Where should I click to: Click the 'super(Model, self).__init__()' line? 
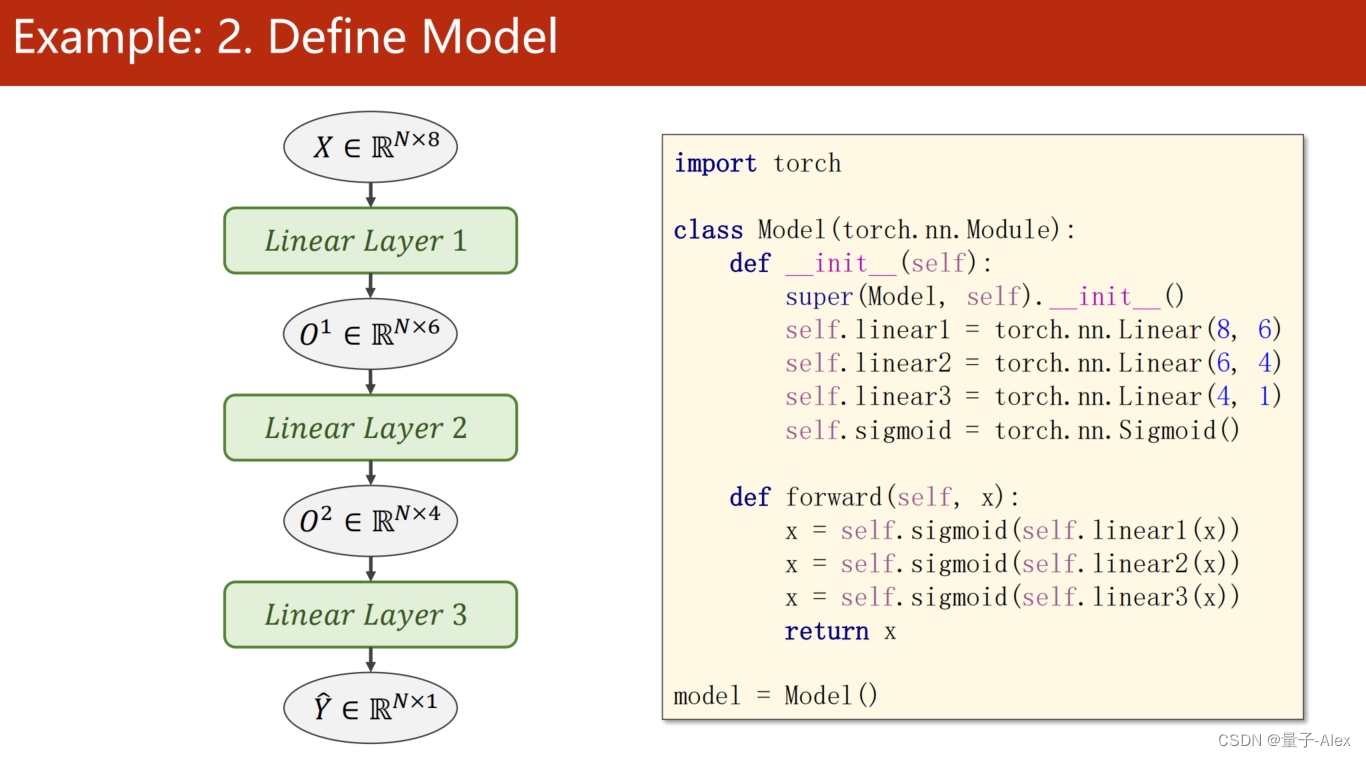[985, 297]
